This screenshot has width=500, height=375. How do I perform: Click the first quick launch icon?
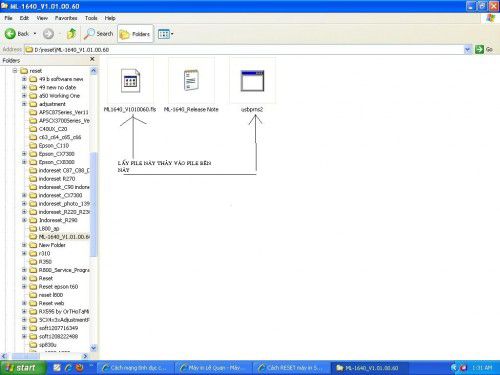point(57,368)
